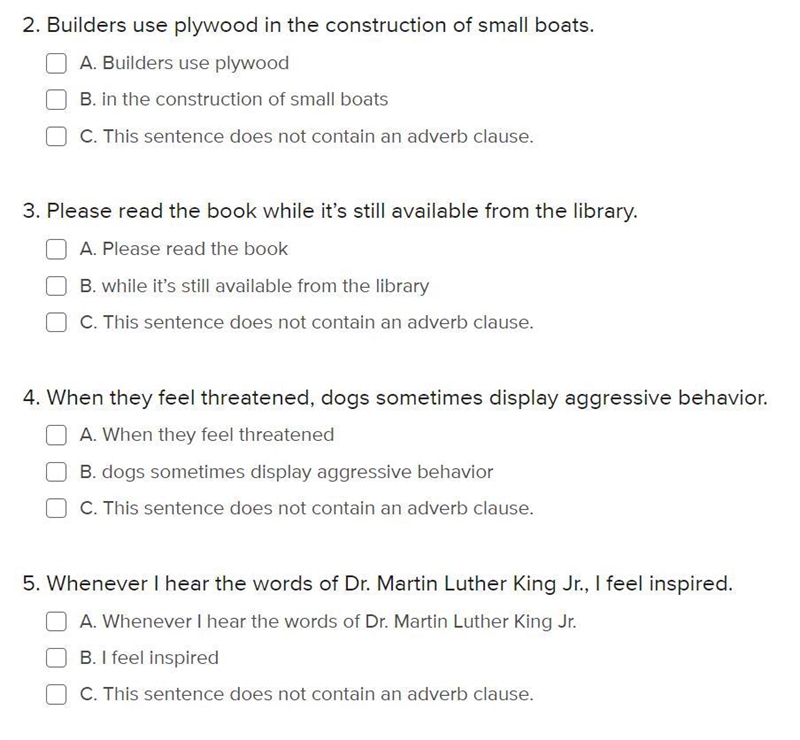Mark option C under question 5
The width and height of the screenshot is (800, 740).
pos(56,694)
